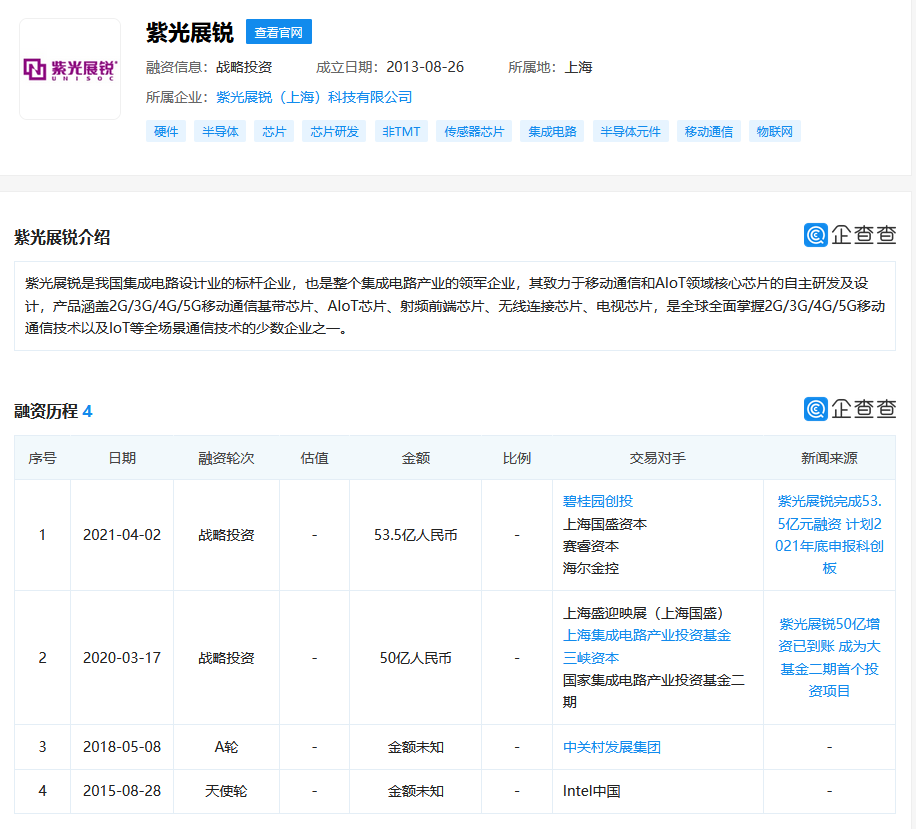Viewport: 916px width, 829px height.
Task: Click the 天使轮 round cell
Action: [226, 791]
